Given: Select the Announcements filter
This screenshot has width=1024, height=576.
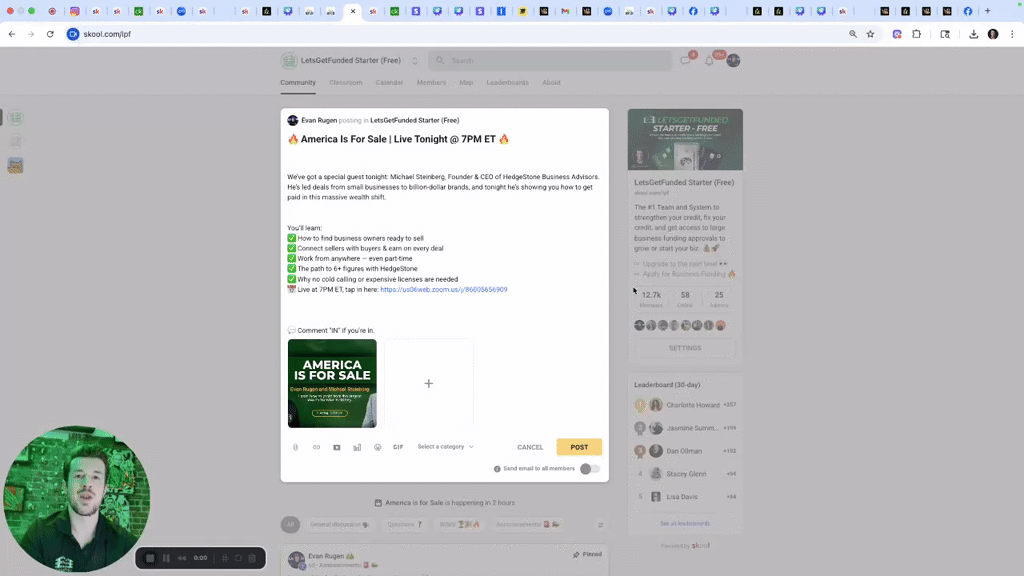Looking at the screenshot, I should click(x=527, y=524).
